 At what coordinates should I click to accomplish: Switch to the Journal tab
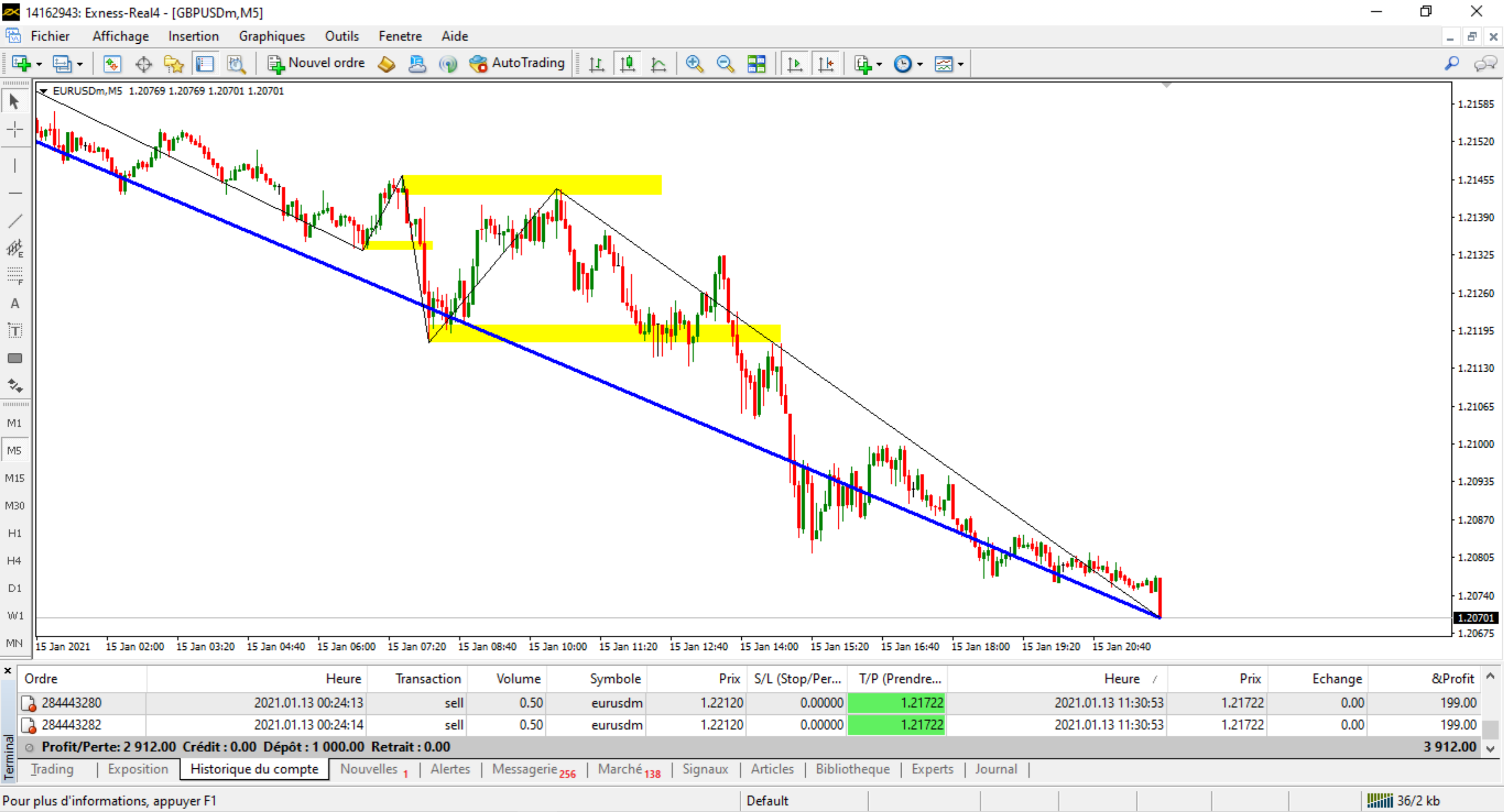pos(995,769)
